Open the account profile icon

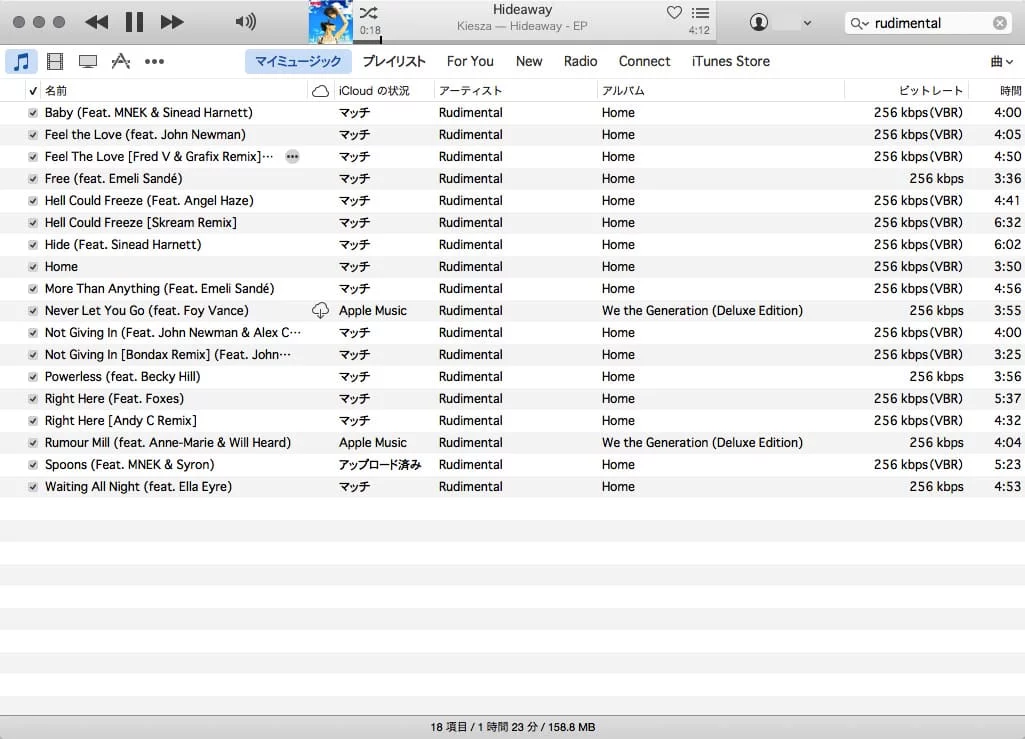(x=758, y=22)
